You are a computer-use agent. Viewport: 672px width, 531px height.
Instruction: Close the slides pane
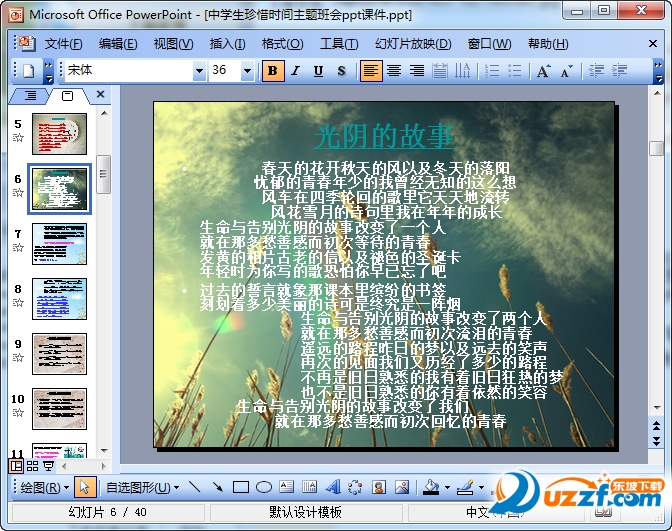tap(100, 94)
